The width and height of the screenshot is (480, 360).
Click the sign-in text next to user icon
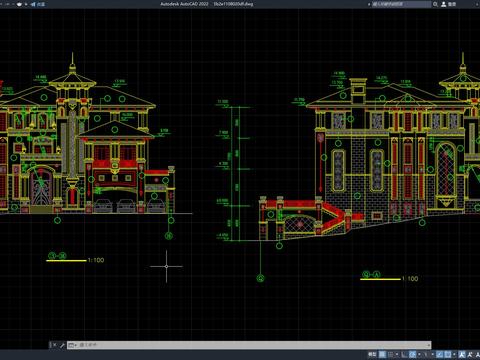(x=452, y=4)
